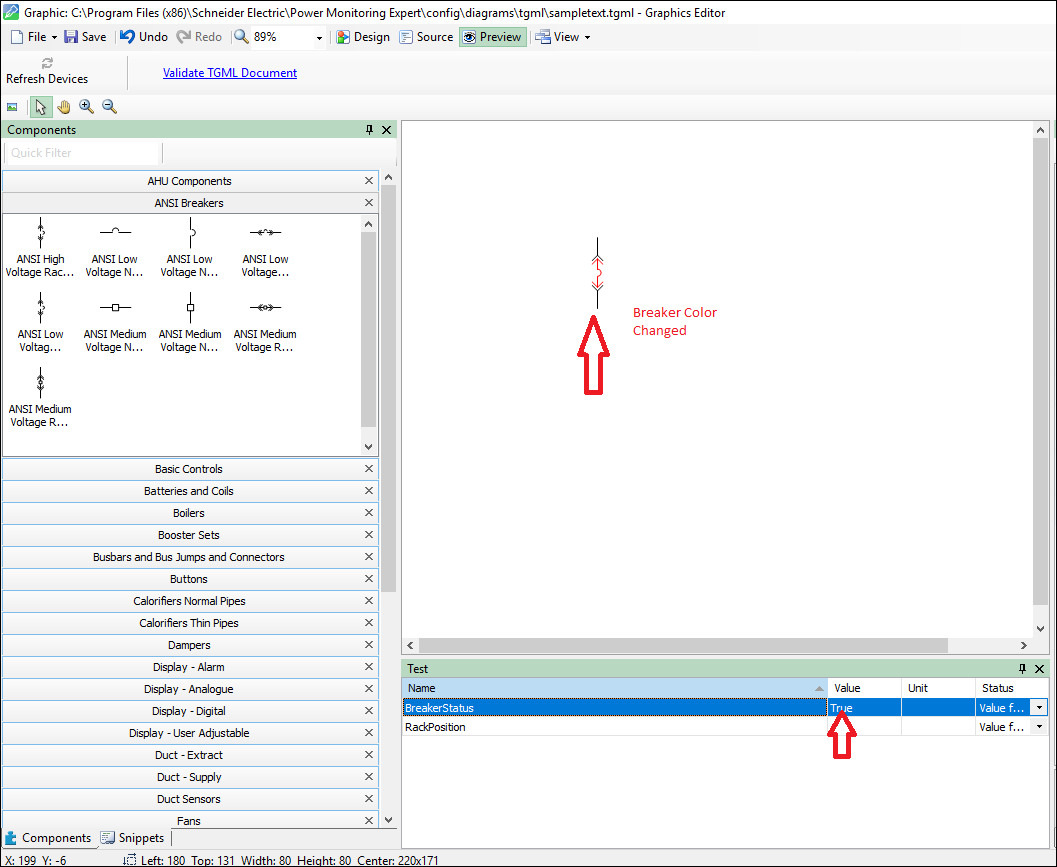Open the zoom percentage dropdown
The image size is (1057, 867).
pos(319,38)
